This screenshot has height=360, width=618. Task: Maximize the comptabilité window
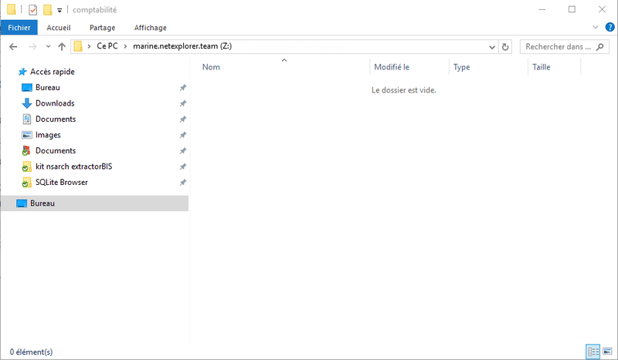point(572,9)
